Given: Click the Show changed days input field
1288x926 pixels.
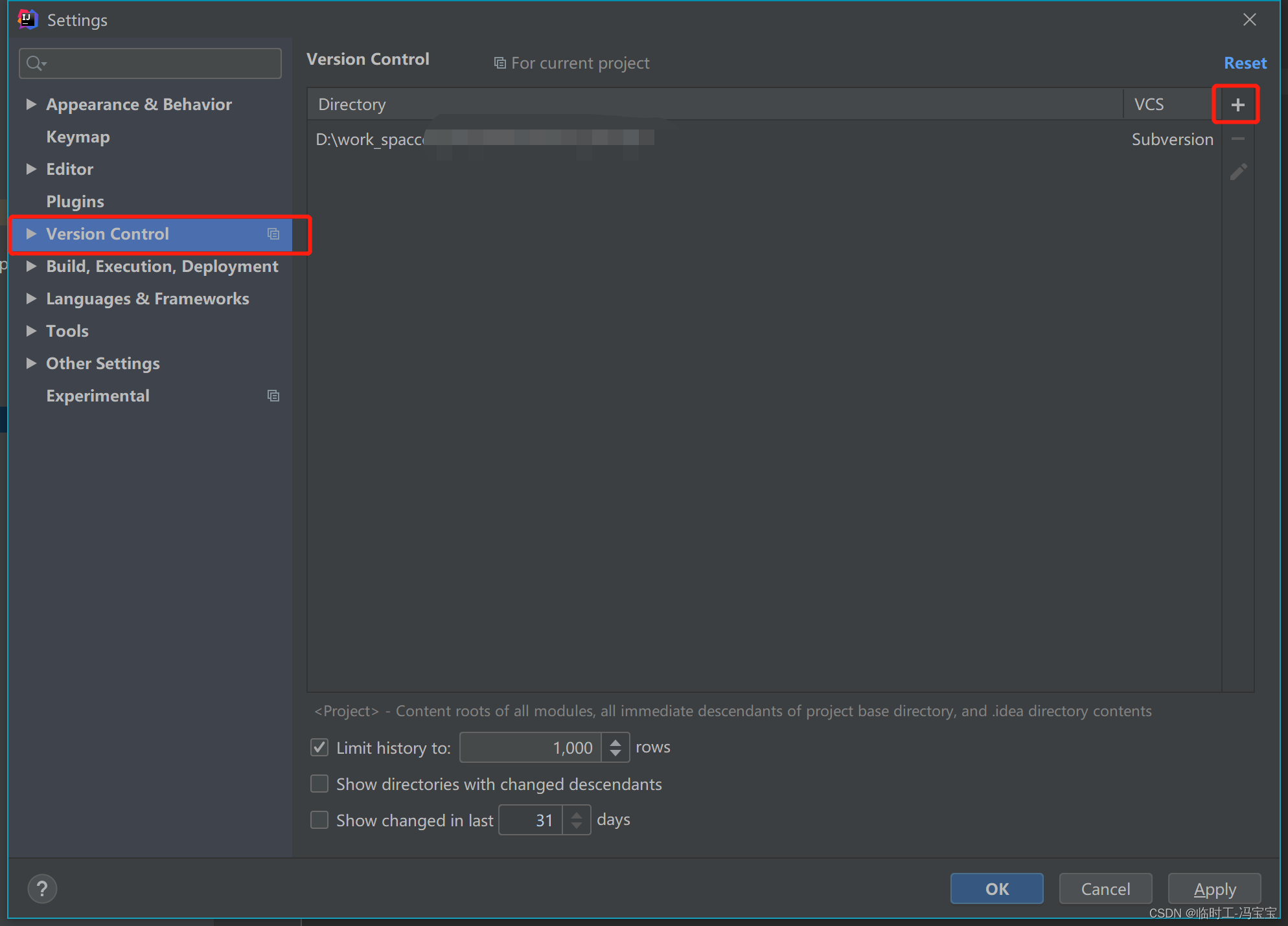Looking at the screenshot, I should tap(544, 820).
